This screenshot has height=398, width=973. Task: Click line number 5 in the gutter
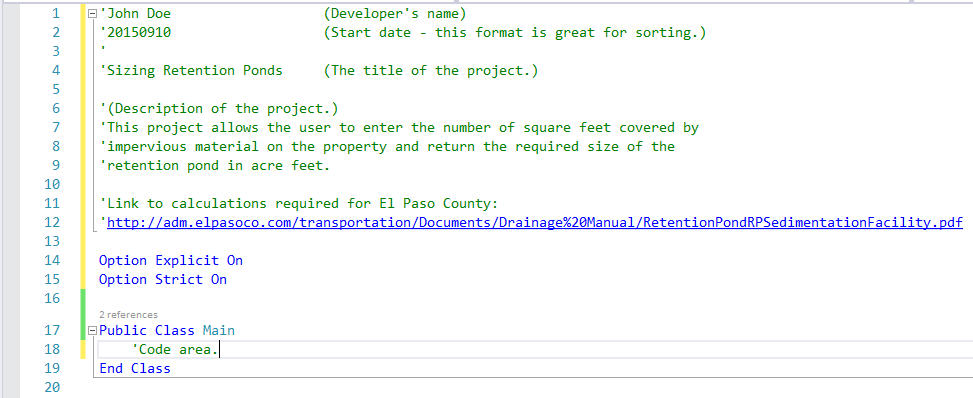(56, 89)
